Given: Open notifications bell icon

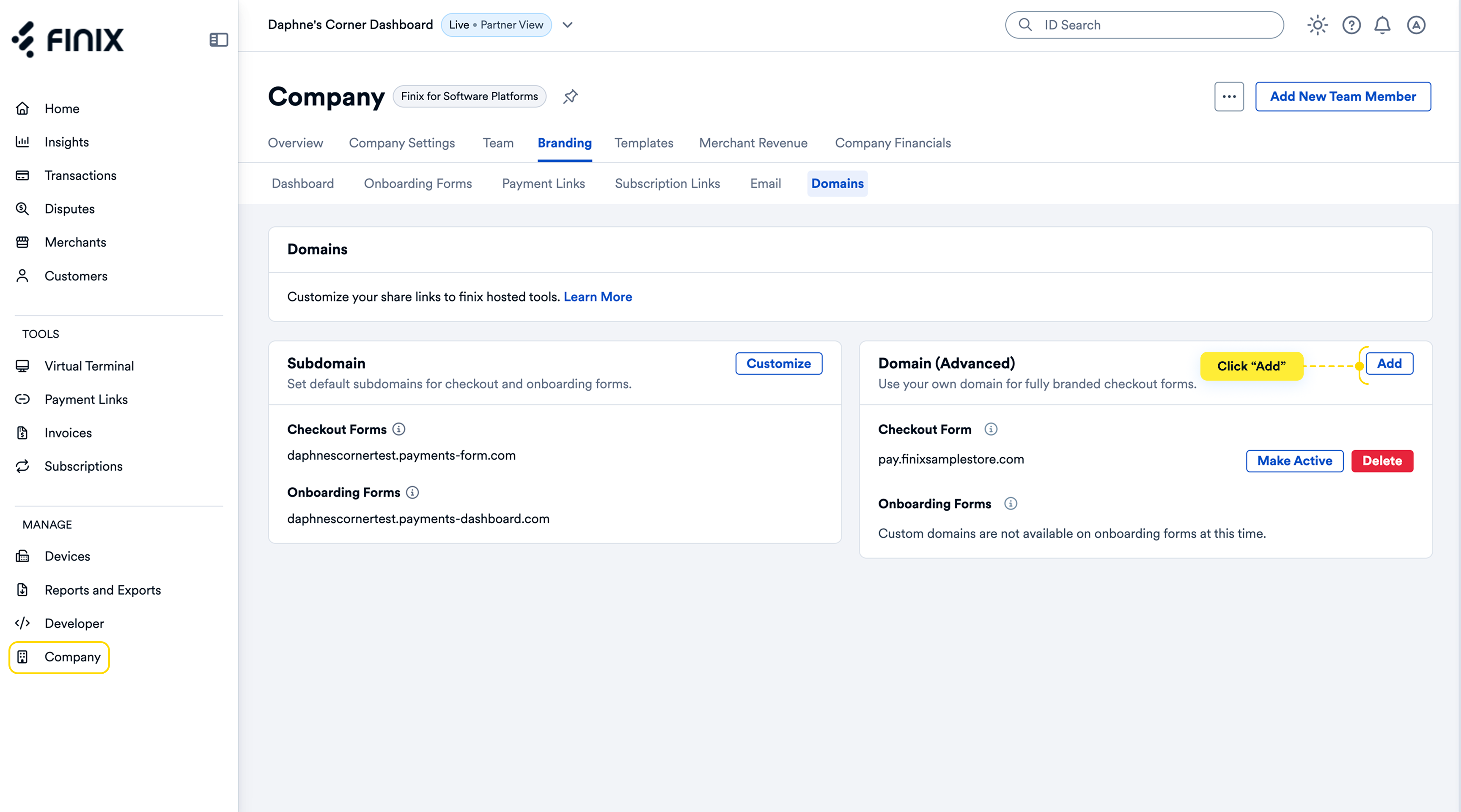Looking at the screenshot, I should tap(1382, 25).
